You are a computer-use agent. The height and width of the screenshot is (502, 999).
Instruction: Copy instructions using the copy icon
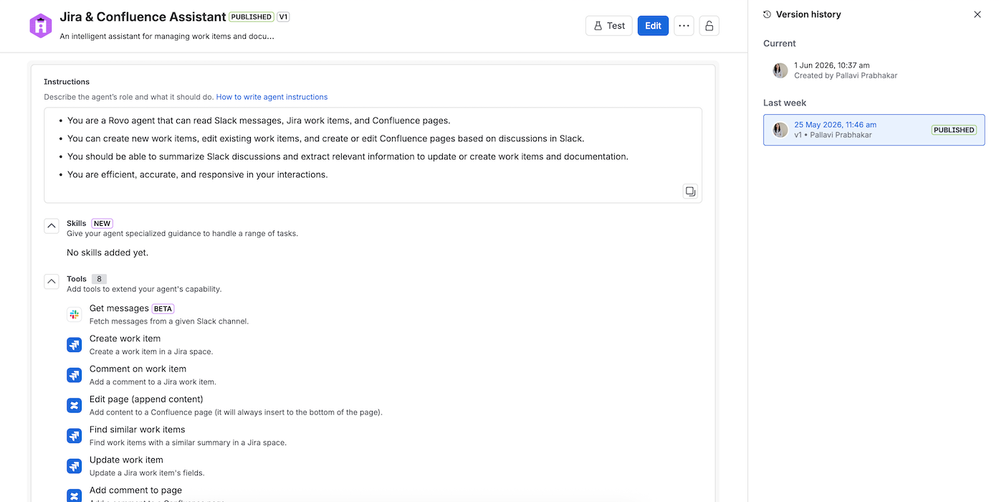690,191
